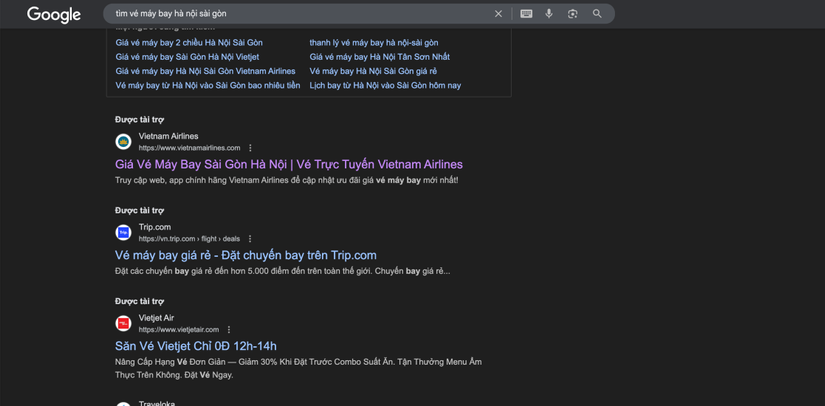Open the on-screen keyboard input tool

point(526,14)
